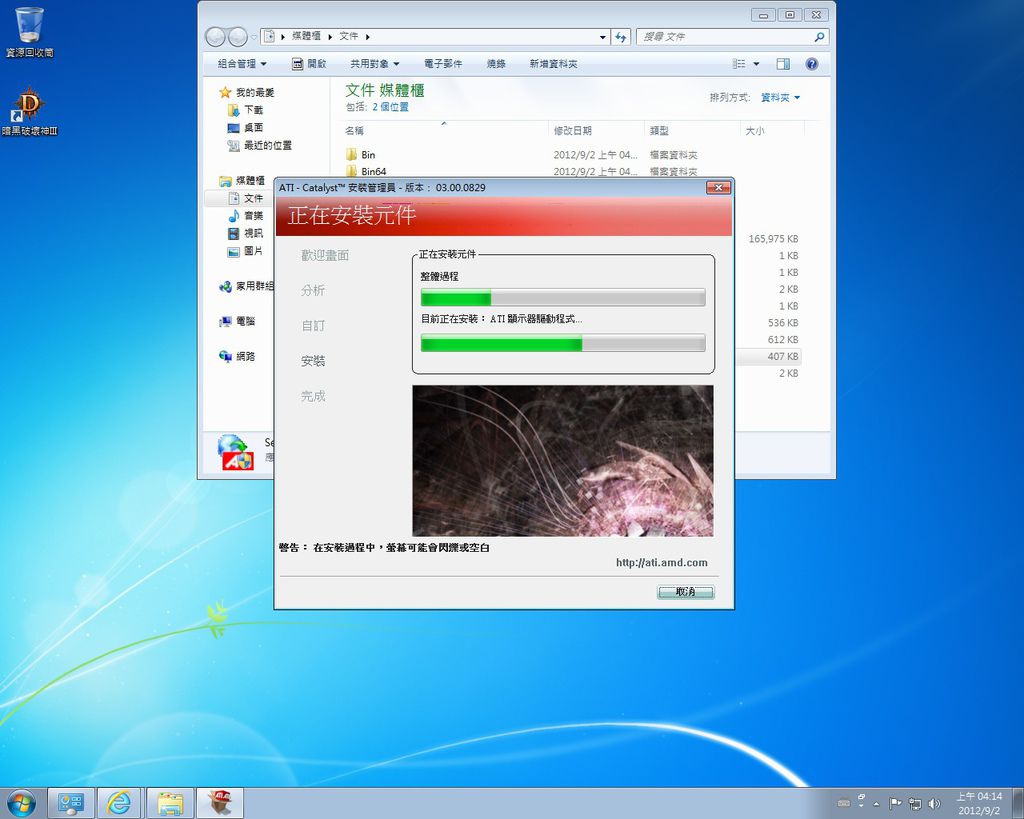Go forward in Explorer window

[x=238, y=37]
